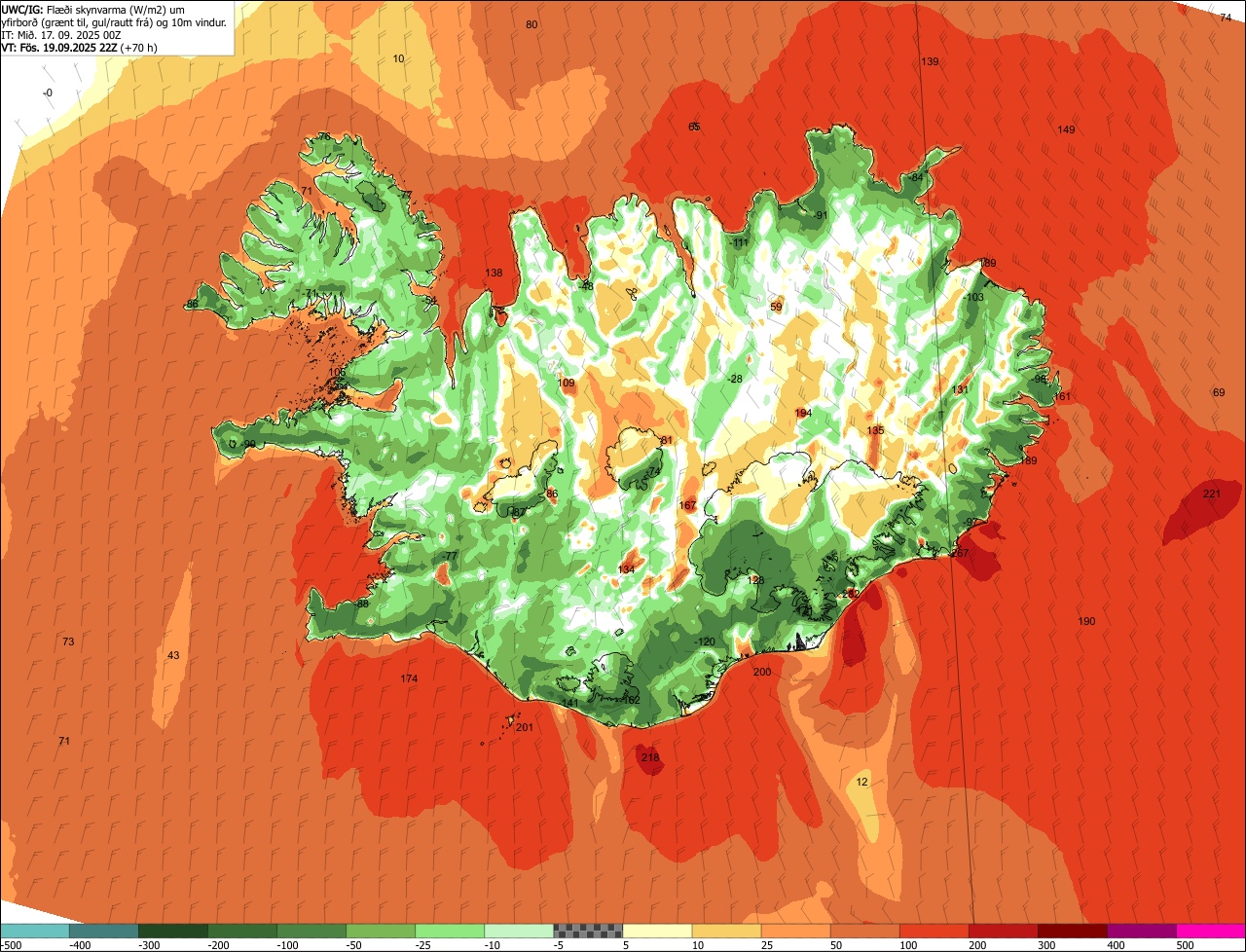This screenshot has width=1246, height=952.
Task: Click the map value '221' in the dark red patch
Action: click(1212, 494)
